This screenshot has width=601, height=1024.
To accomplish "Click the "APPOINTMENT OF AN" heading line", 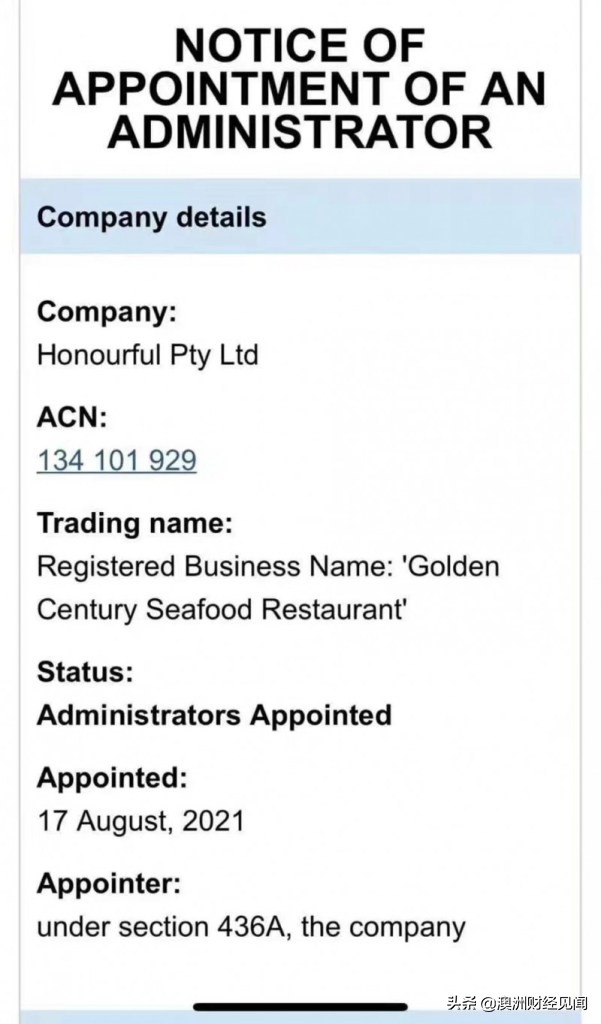I will click(x=300, y=89).
